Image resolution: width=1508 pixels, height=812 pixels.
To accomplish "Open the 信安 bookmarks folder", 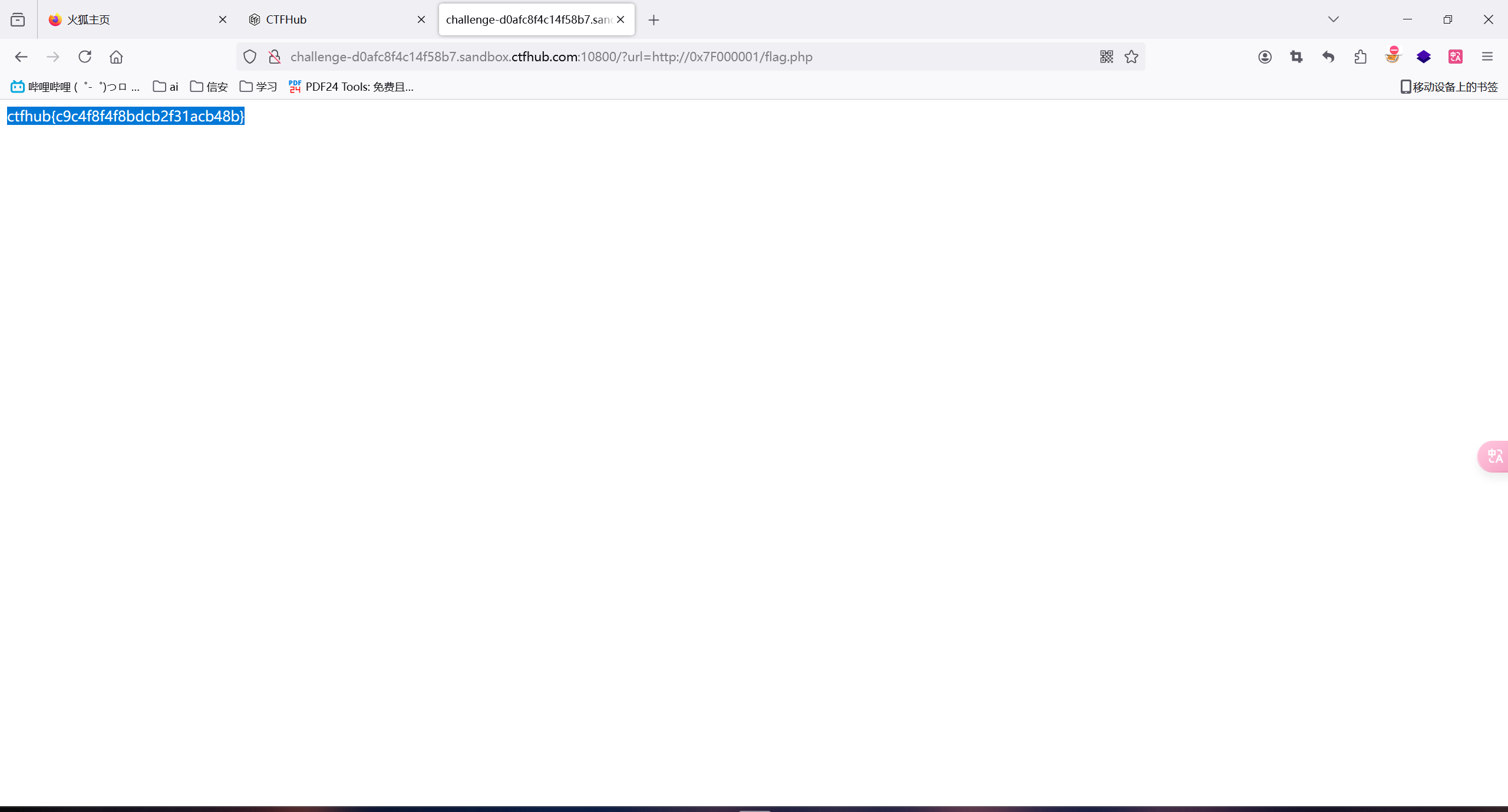I will coord(209,87).
